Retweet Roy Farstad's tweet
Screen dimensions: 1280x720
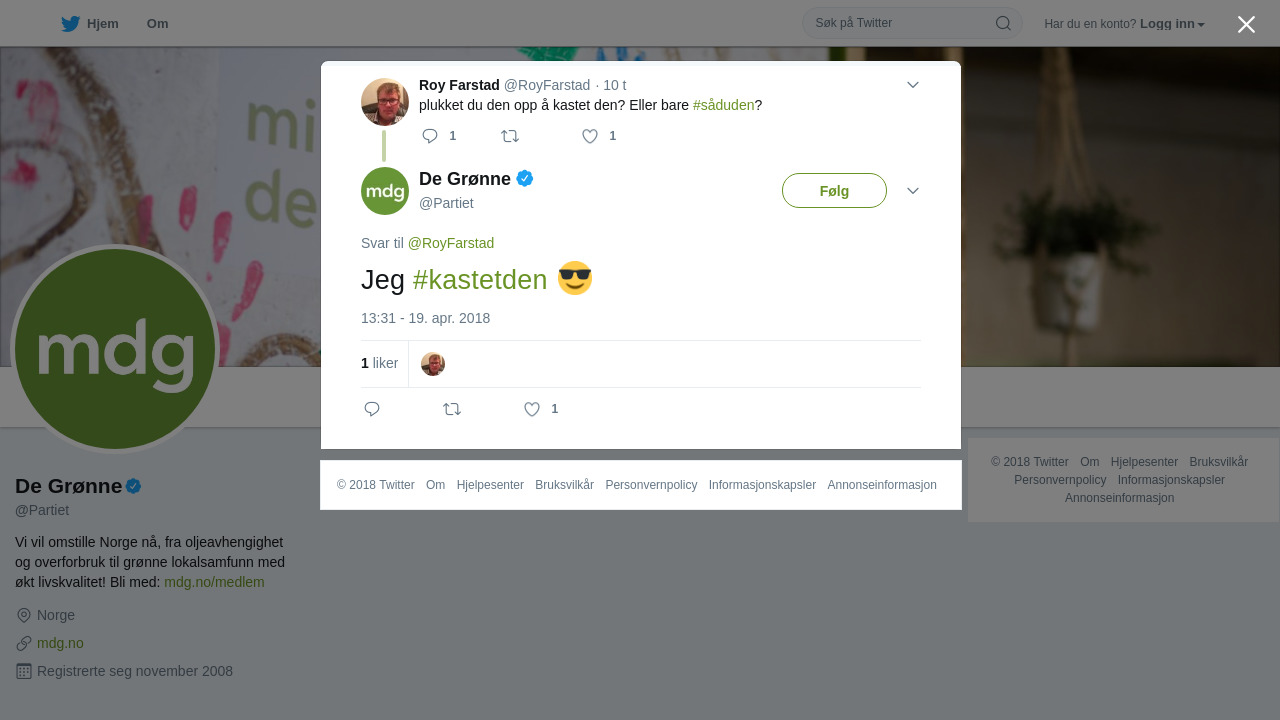tap(510, 136)
